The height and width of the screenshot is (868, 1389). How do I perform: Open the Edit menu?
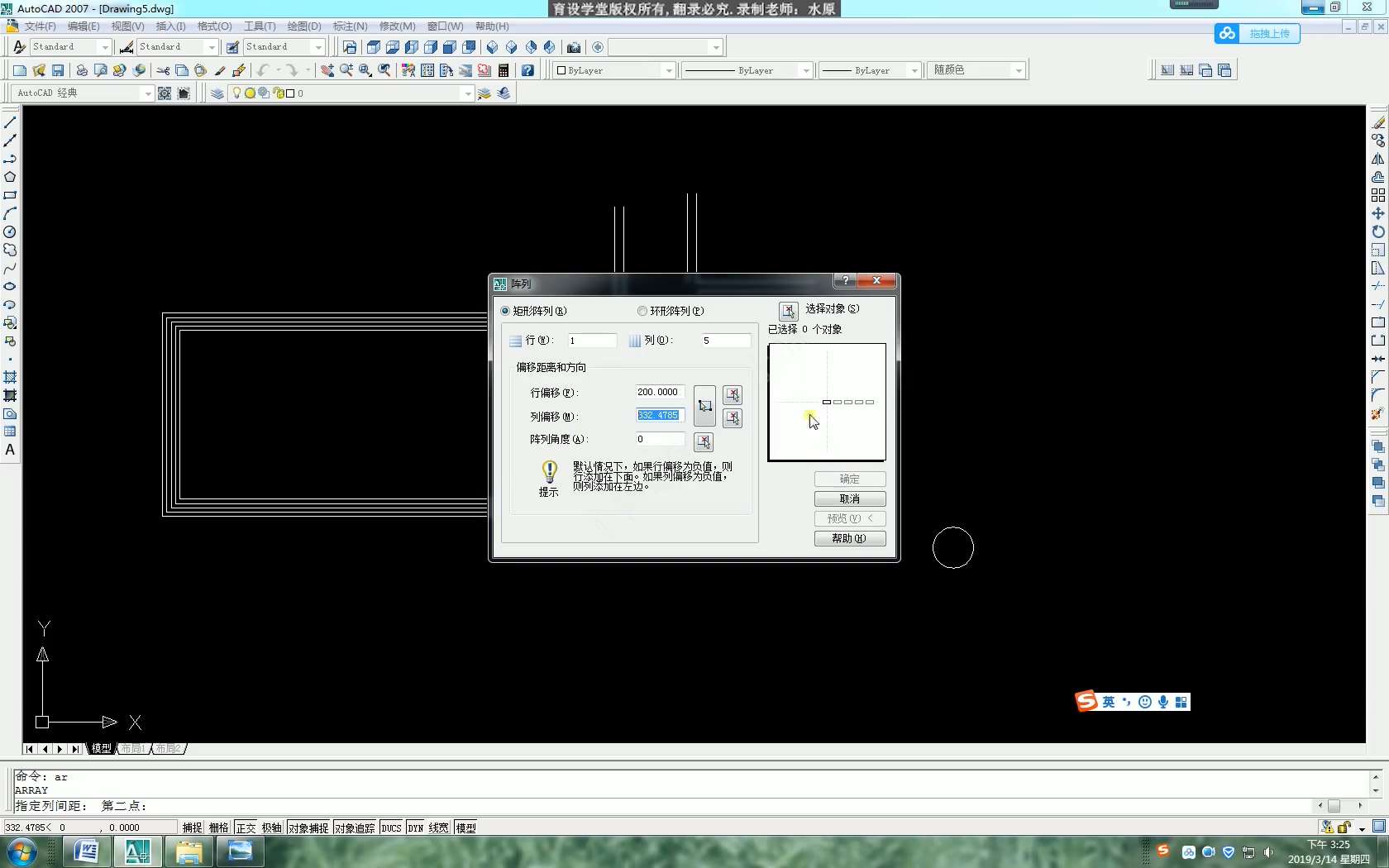click(x=84, y=26)
